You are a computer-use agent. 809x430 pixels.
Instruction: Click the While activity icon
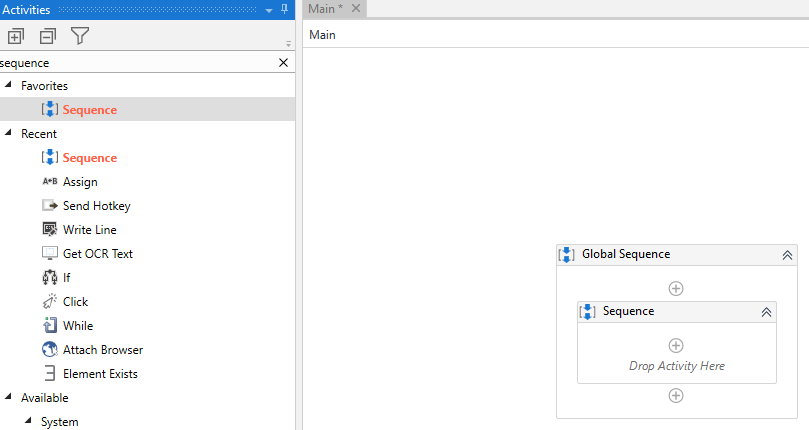pyautogui.click(x=50, y=325)
